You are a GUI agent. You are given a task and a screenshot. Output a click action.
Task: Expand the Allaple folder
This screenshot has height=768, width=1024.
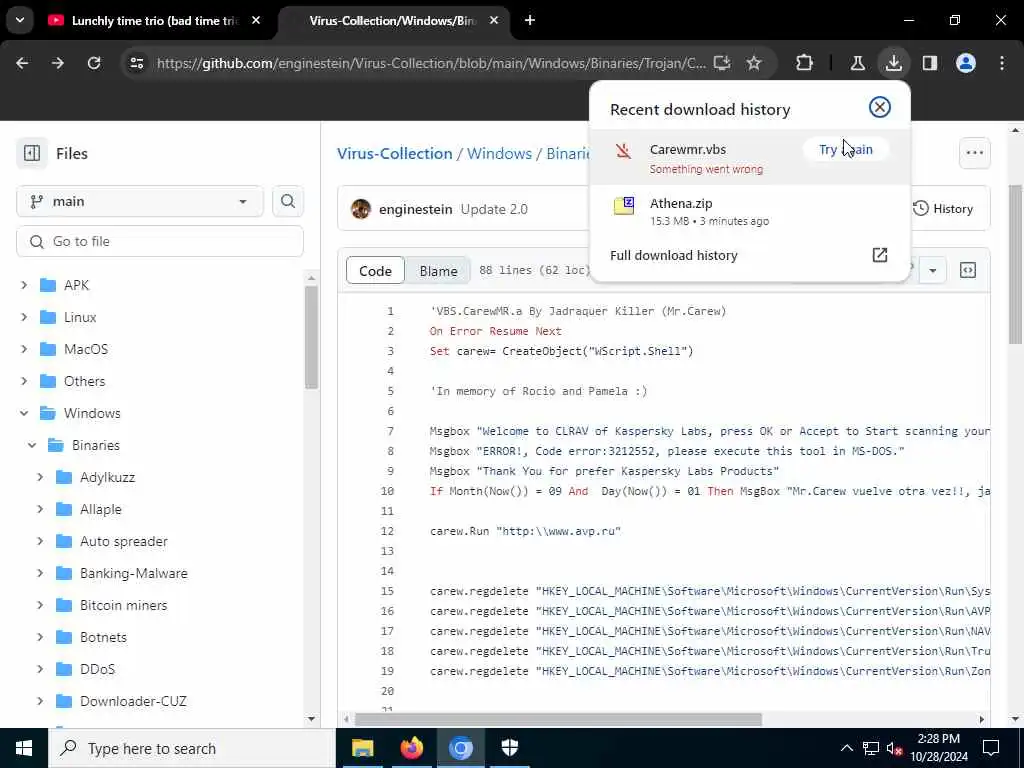coord(40,509)
